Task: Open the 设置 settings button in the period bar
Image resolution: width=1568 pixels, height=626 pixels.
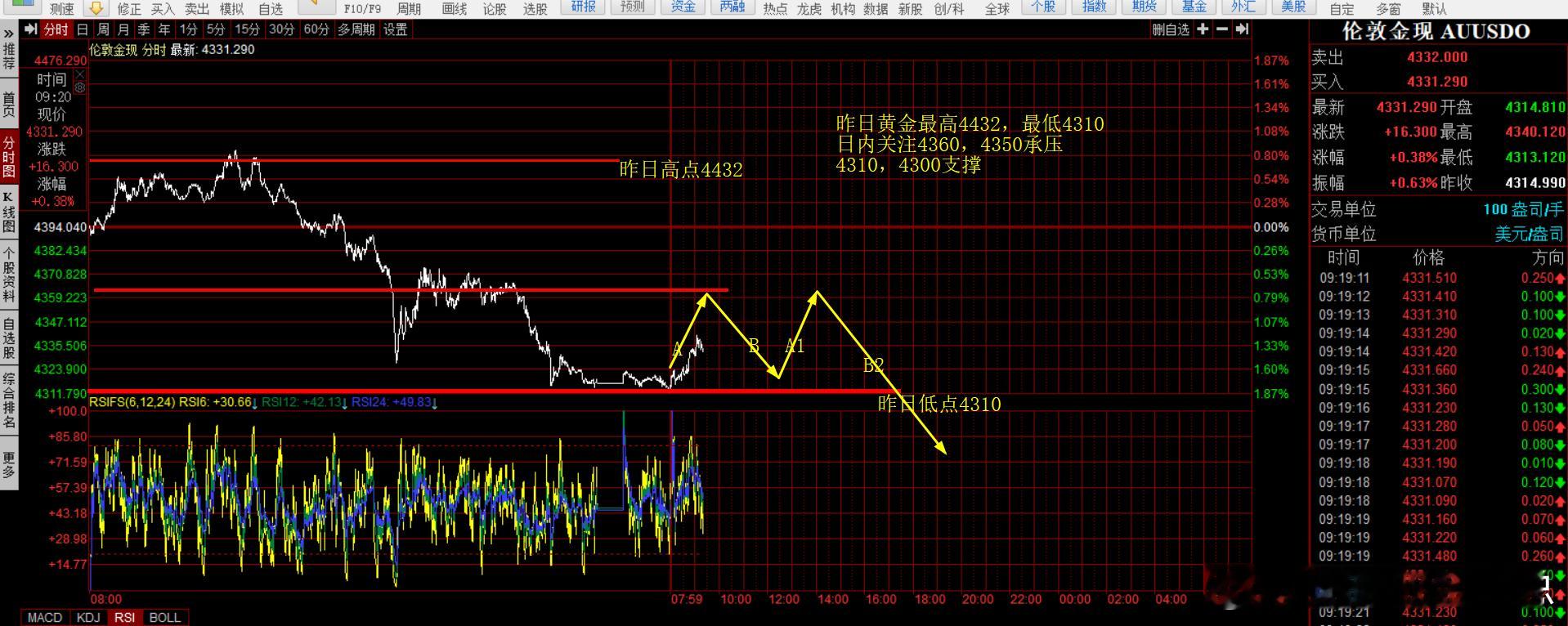Action: click(396, 29)
